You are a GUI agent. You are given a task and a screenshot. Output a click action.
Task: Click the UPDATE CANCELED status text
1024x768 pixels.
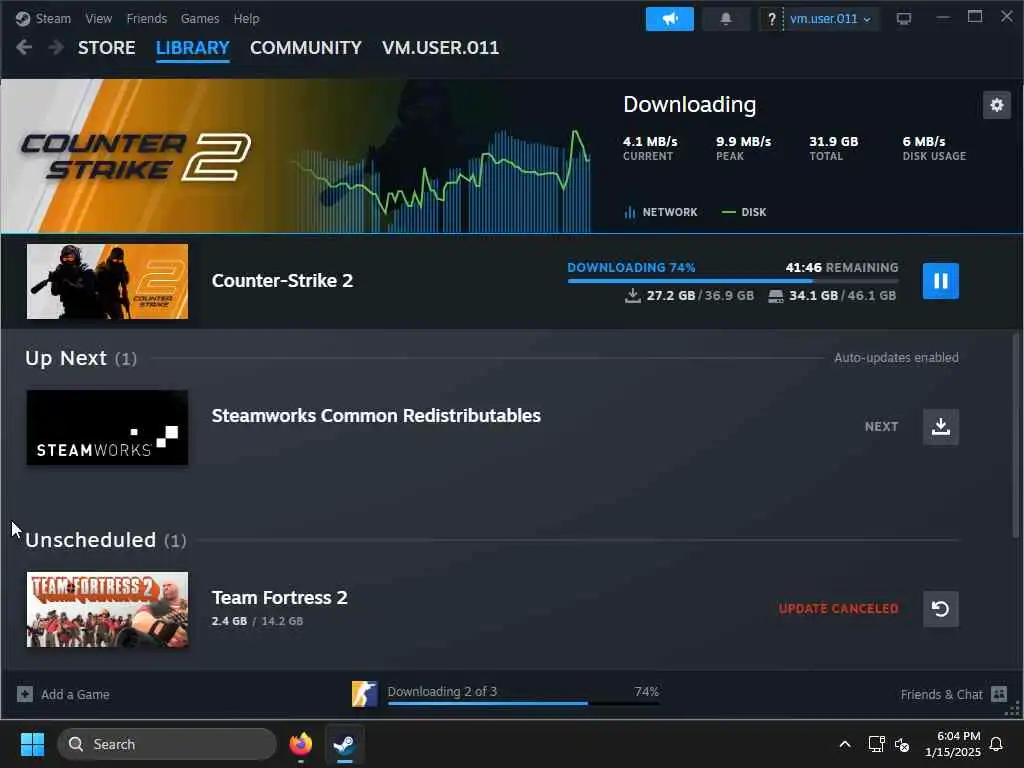click(x=839, y=609)
